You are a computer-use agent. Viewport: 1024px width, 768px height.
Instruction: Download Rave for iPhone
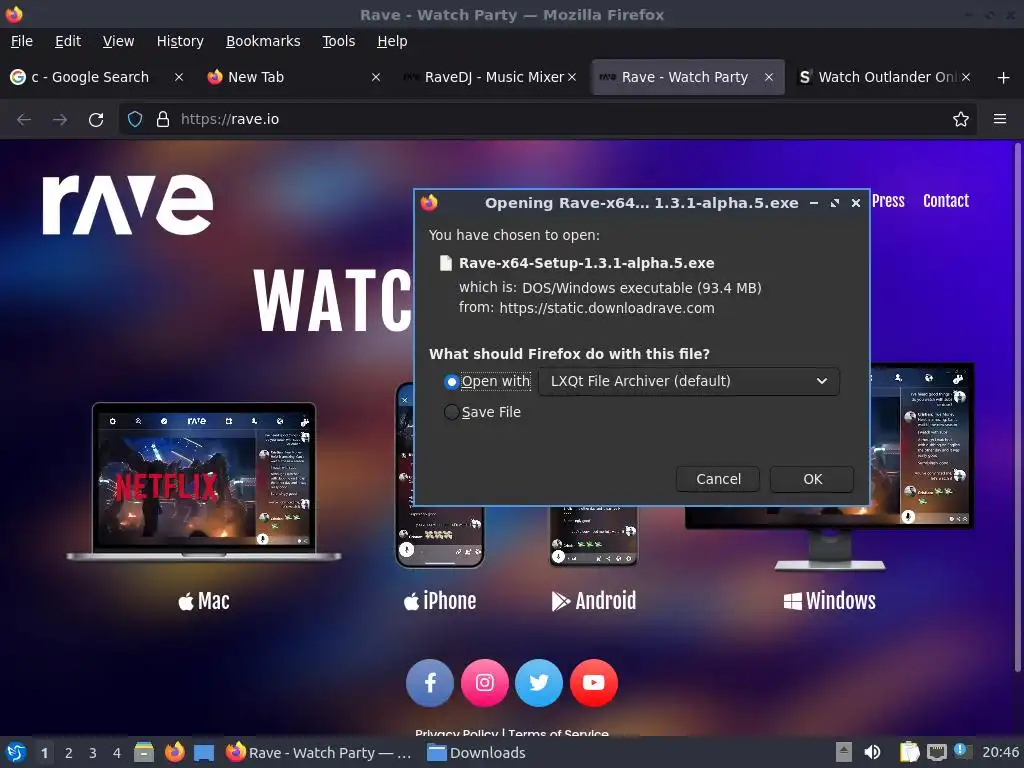pos(440,601)
